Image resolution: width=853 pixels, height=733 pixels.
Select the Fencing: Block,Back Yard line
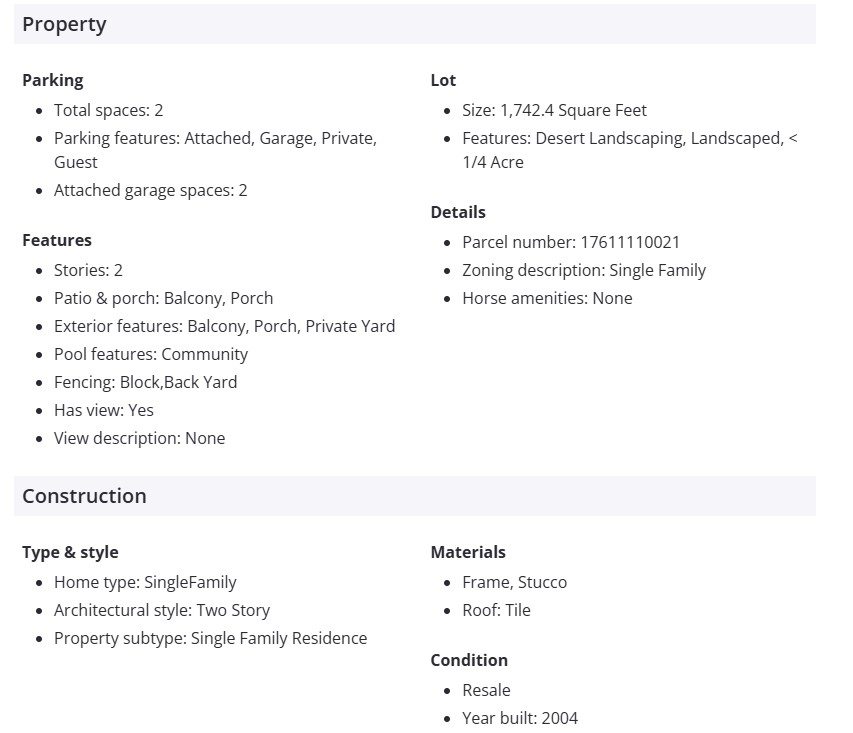(145, 382)
